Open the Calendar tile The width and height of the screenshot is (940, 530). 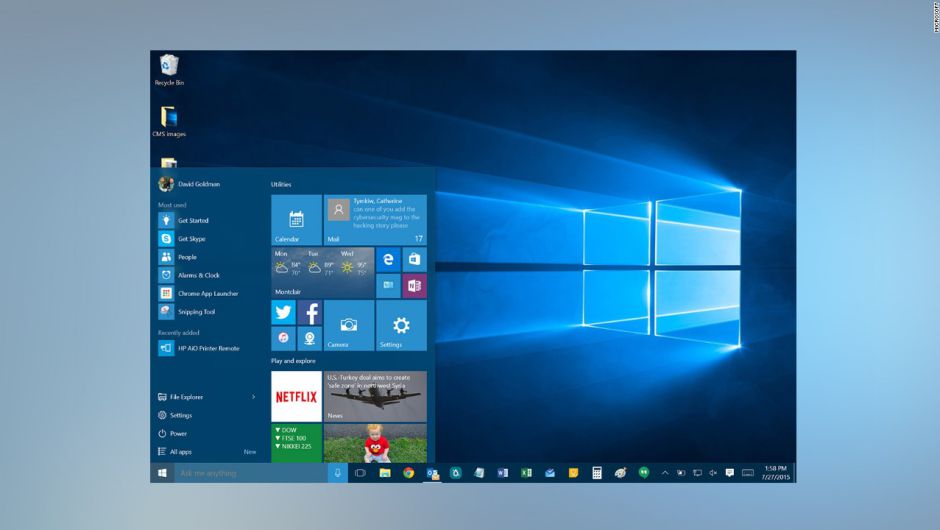click(296, 219)
